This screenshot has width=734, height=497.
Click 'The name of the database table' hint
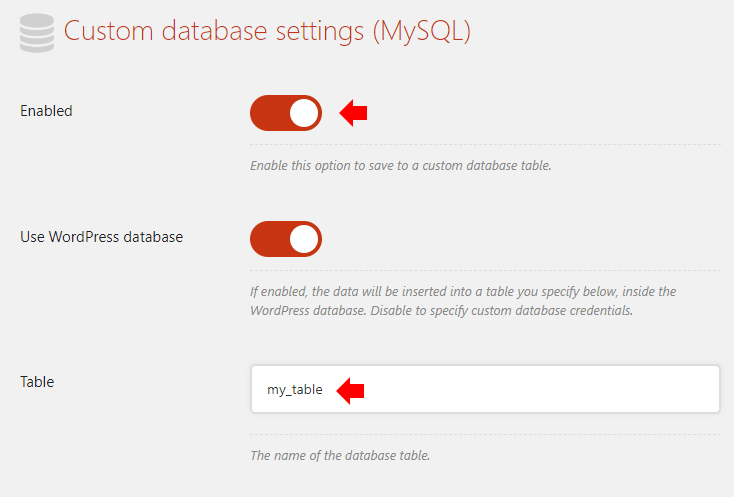tap(339, 455)
